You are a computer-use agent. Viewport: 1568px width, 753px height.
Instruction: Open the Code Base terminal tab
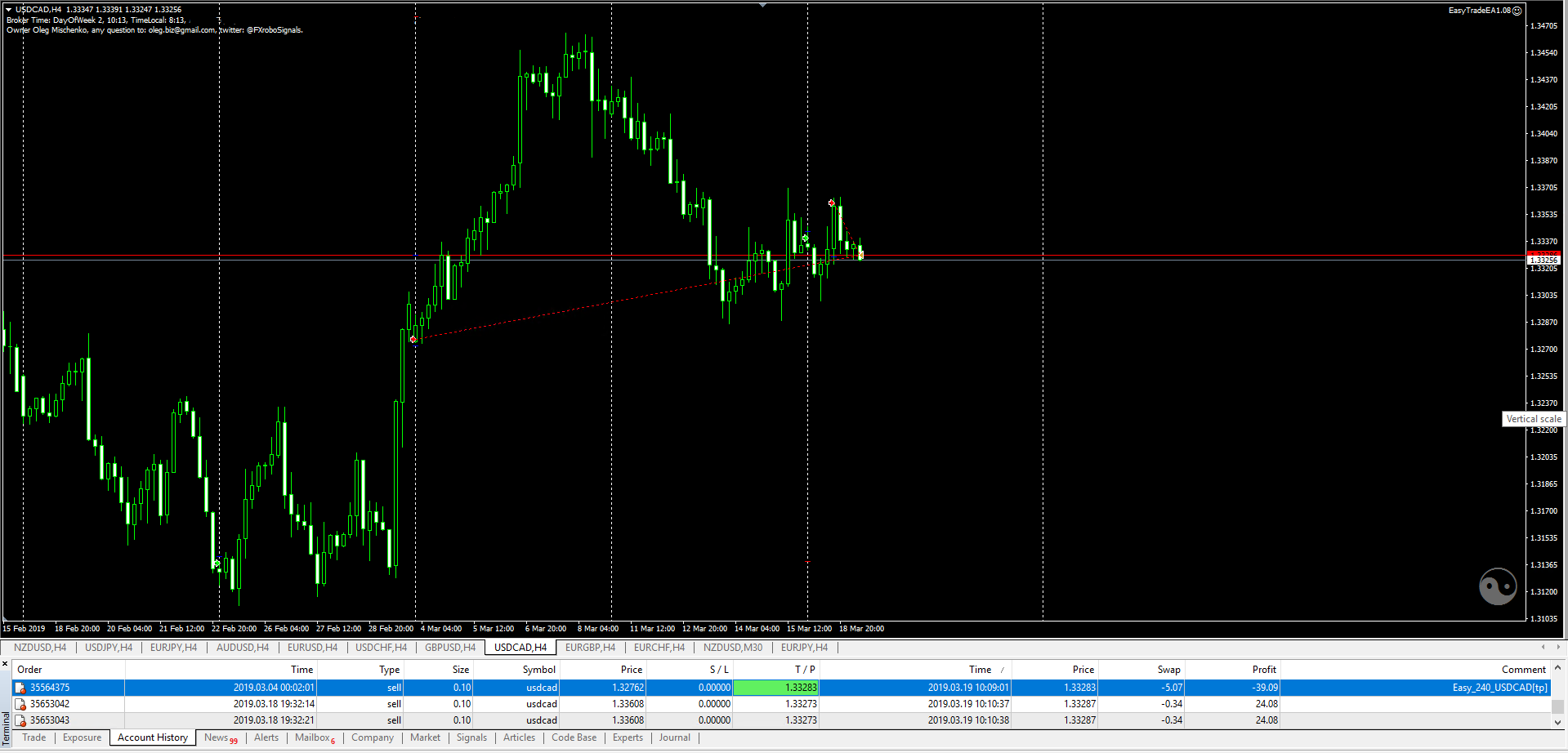pyautogui.click(x=574, y=737)
